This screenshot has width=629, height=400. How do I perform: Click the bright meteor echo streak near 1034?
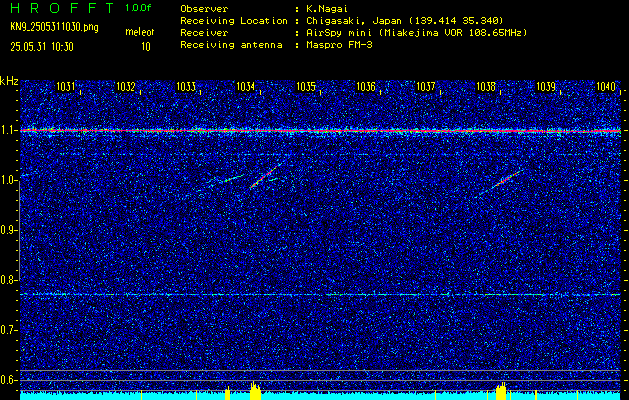coord(266,175)
